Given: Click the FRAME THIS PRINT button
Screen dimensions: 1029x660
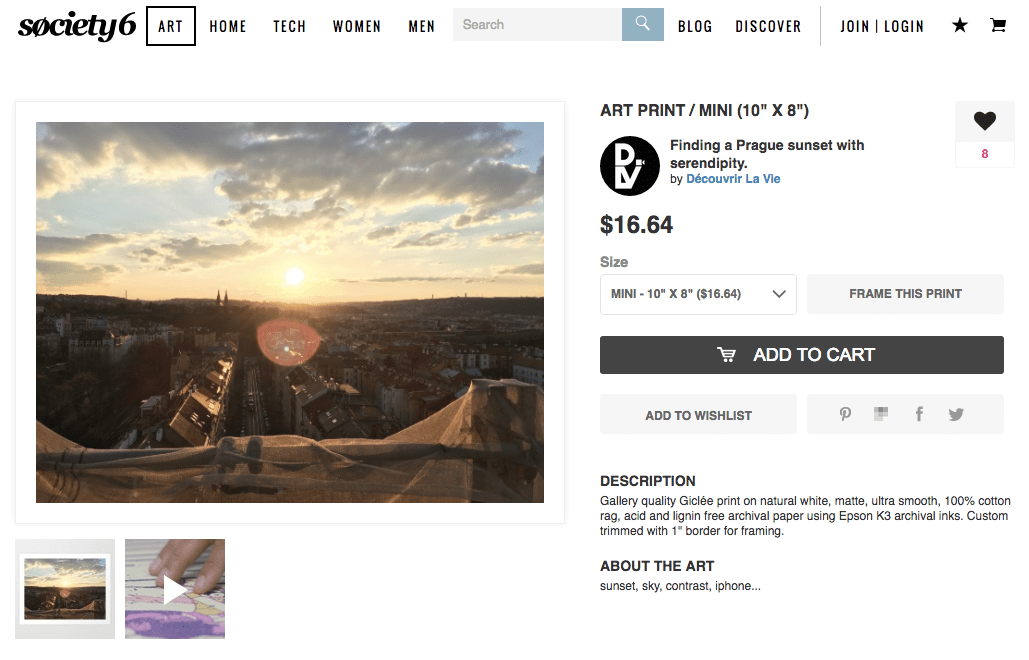Looking at the screenshot, I should (x=905, y=294).
